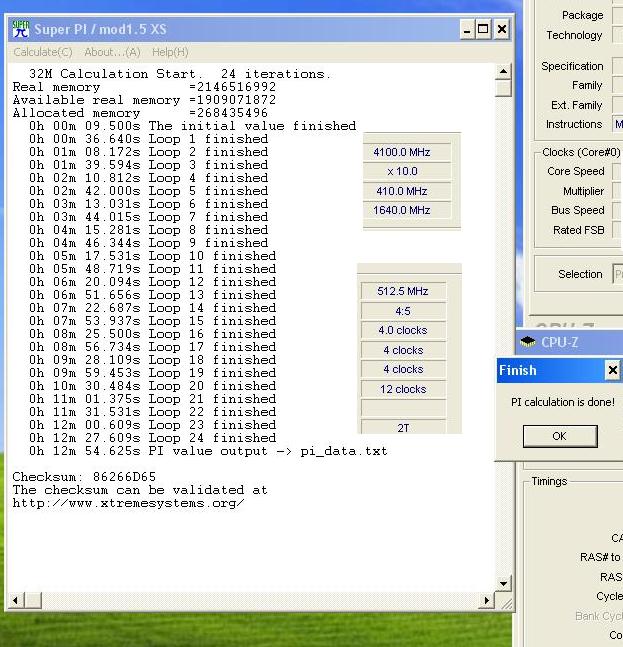This screenshot has height=647, width=623.
Task: Click the vertical scrollbar down arrow
Action: (503, 583)
